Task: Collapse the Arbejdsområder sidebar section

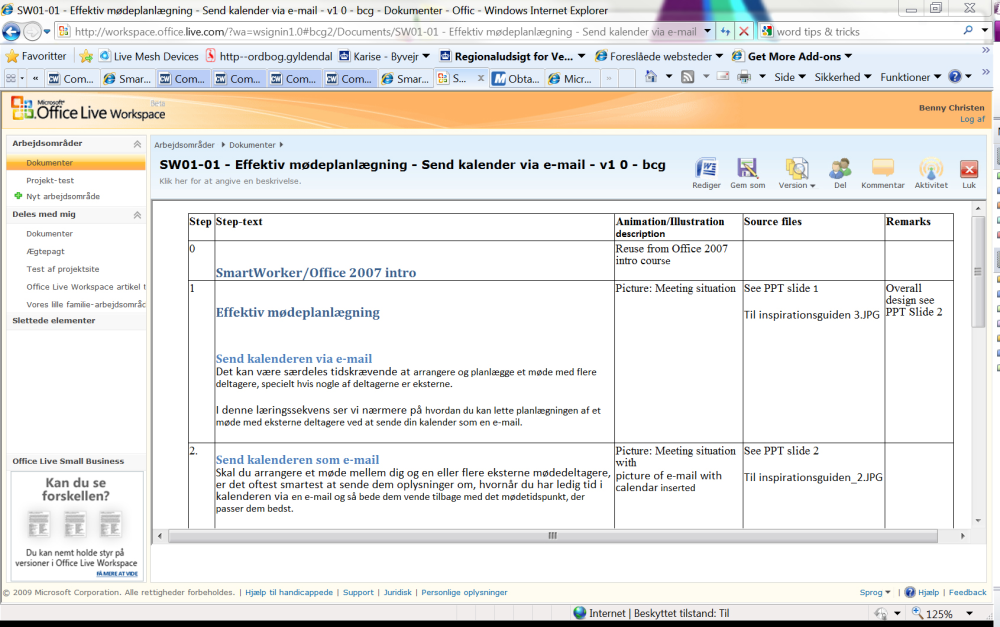Action: pyautogui.click(x=137, y=144)
